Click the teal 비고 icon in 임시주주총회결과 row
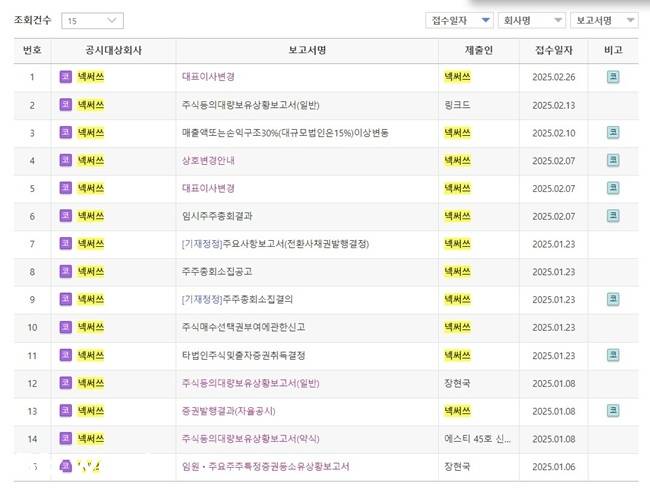This screenshot has width=650, height=490. pyautogui.click(x=613, y=216)
